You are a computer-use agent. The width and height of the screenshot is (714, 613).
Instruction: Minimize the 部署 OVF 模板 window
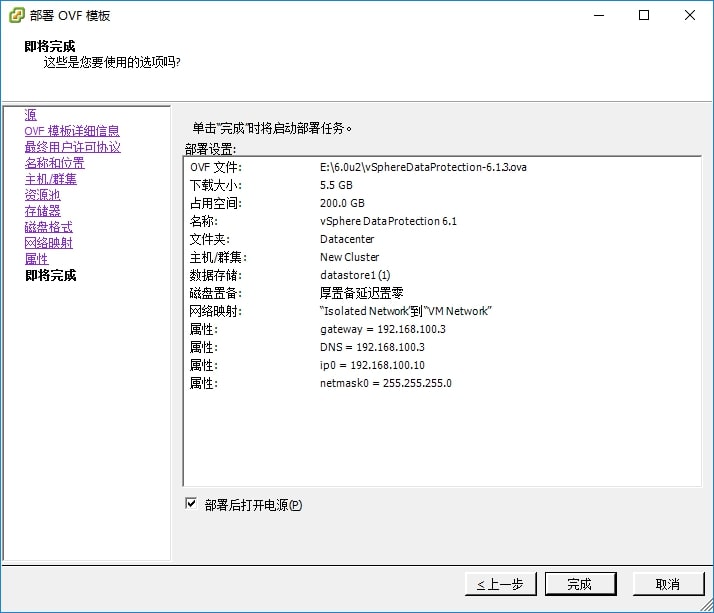click(599, 15)
